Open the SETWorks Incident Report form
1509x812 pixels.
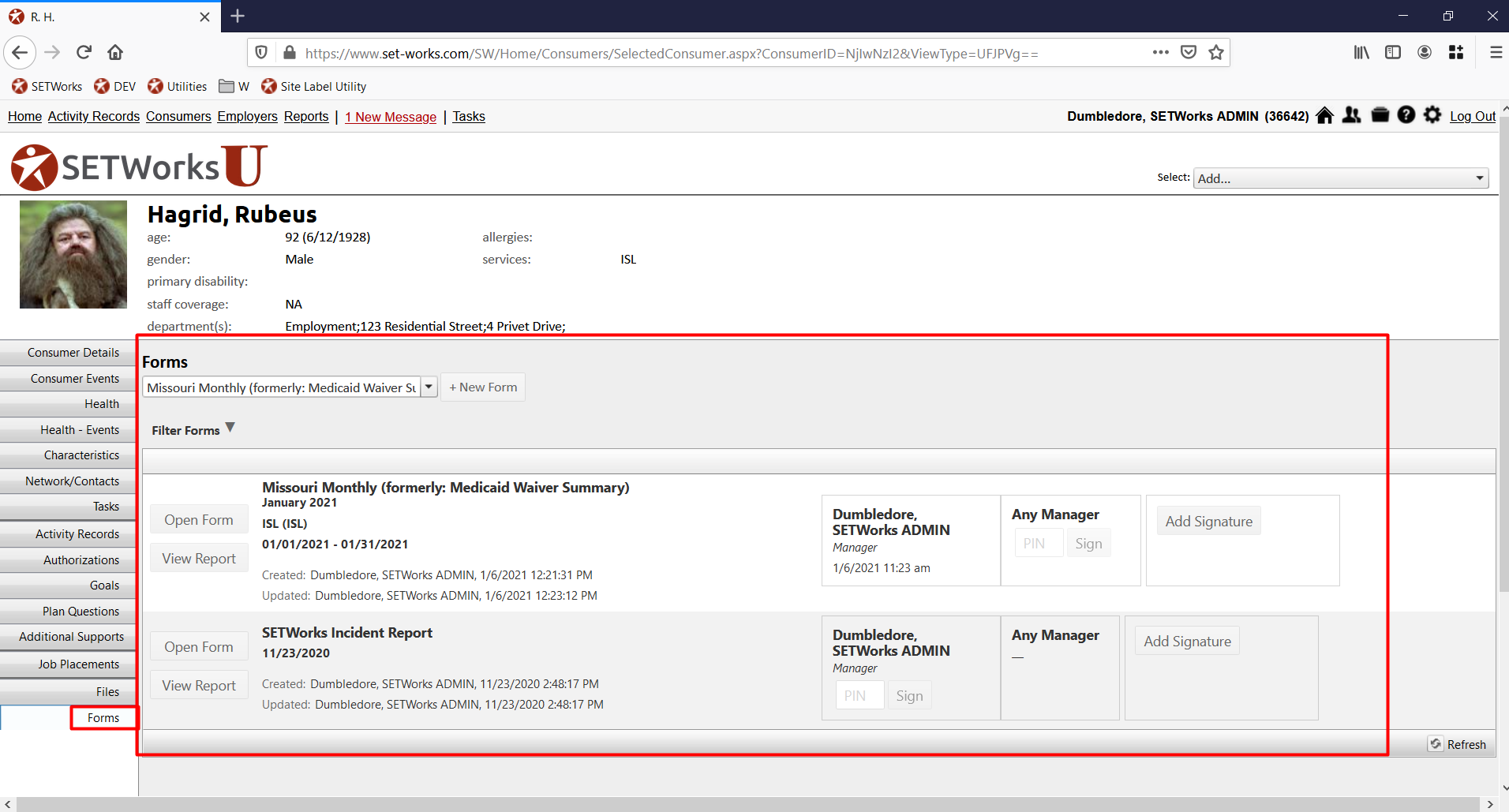click(x=199, y=647)
